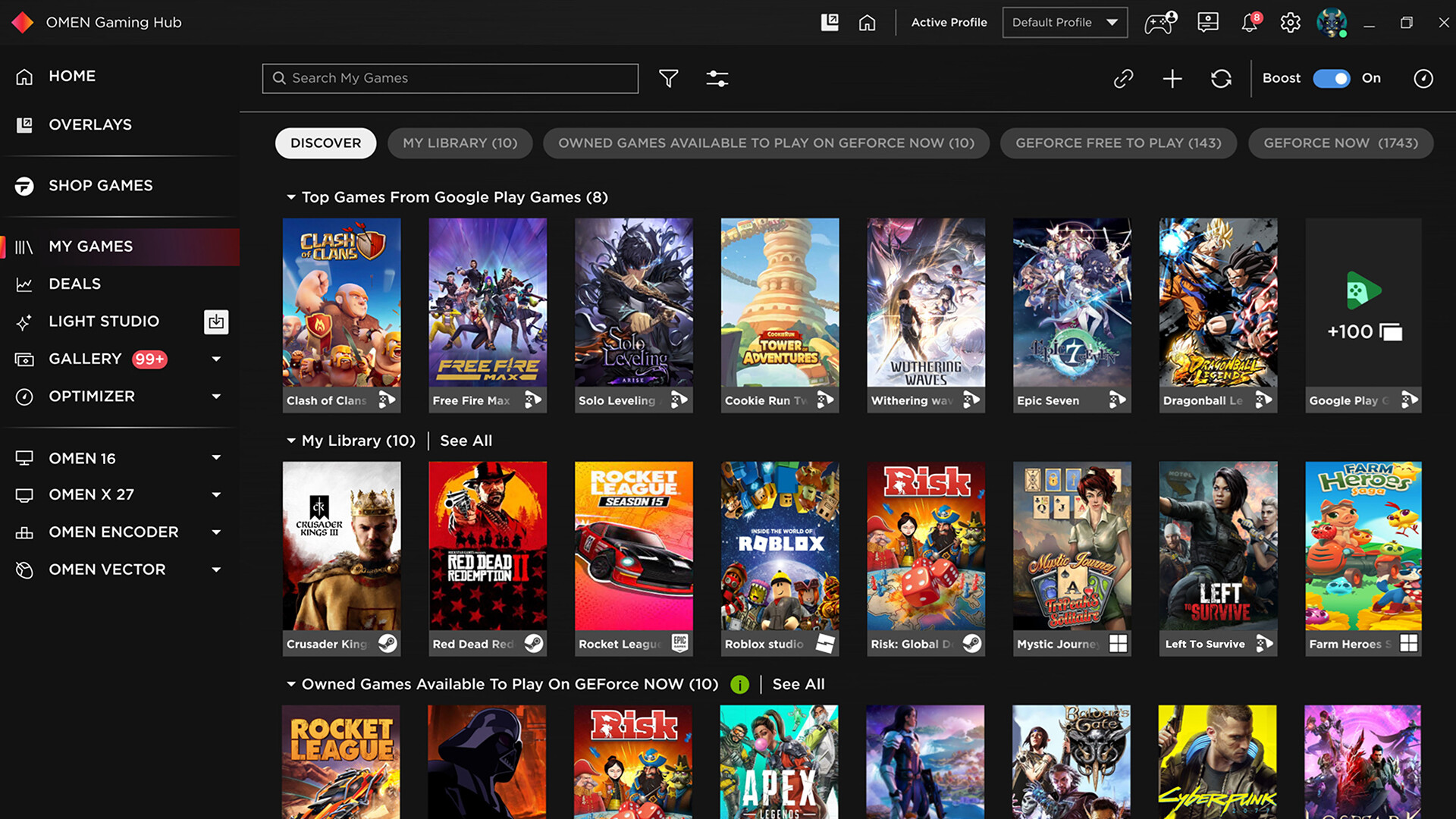Open the +100 Google Play Games tile
1456x819 pixels.
1363,315
